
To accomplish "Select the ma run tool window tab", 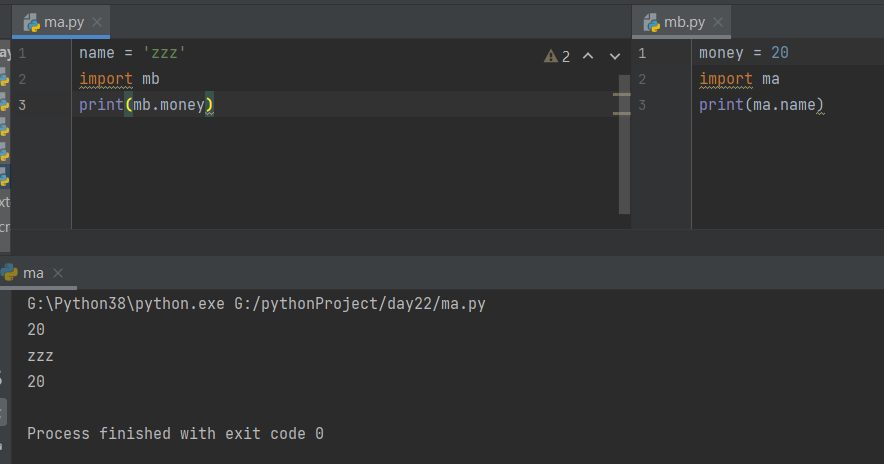I will pos(33,273).
